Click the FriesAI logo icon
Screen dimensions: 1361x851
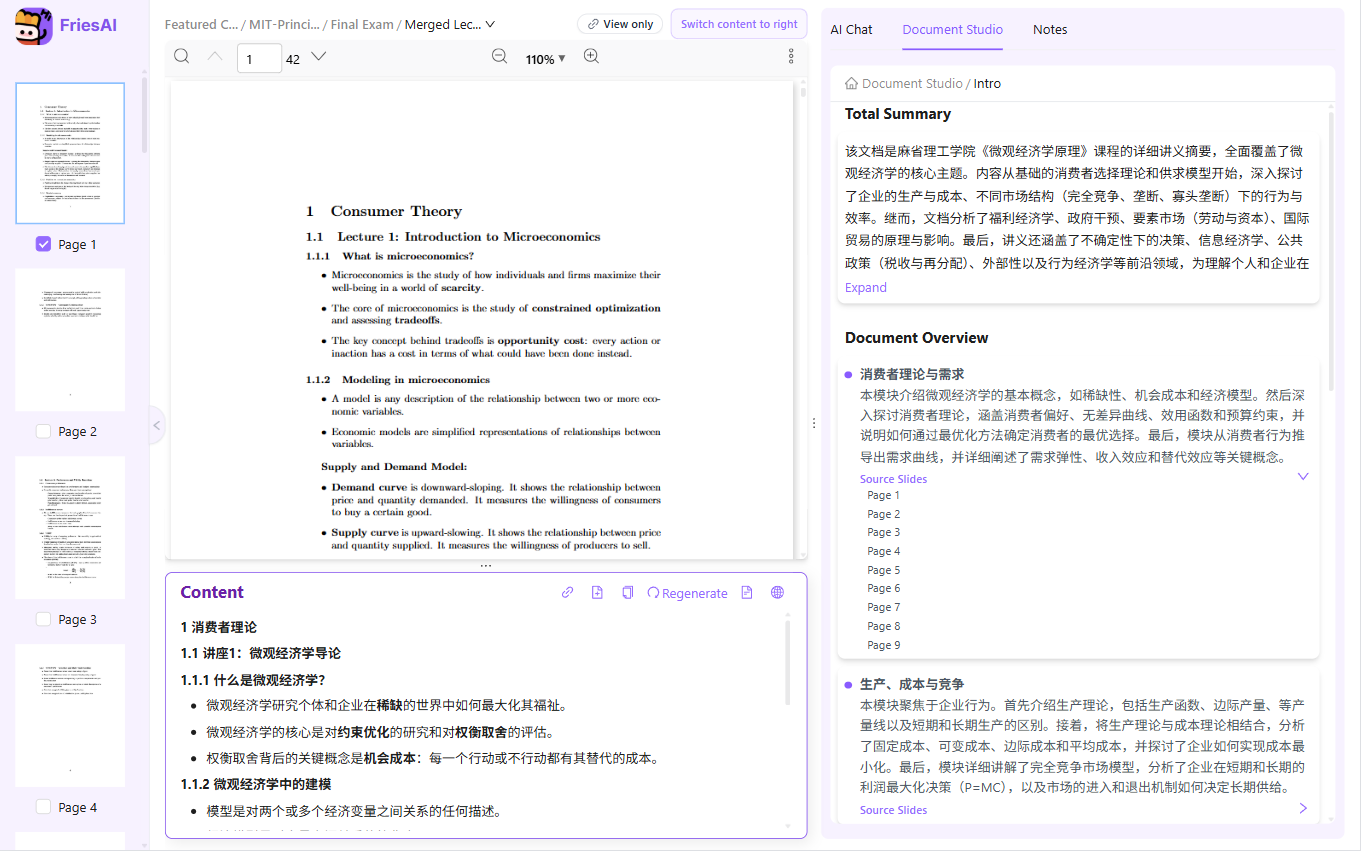(x=33, y=26)
